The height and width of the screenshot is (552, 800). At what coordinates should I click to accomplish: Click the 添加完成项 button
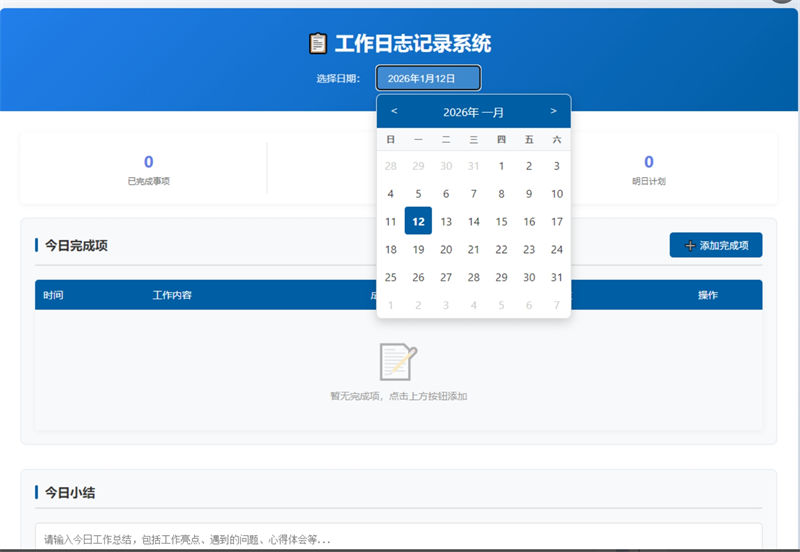point(715,245)
